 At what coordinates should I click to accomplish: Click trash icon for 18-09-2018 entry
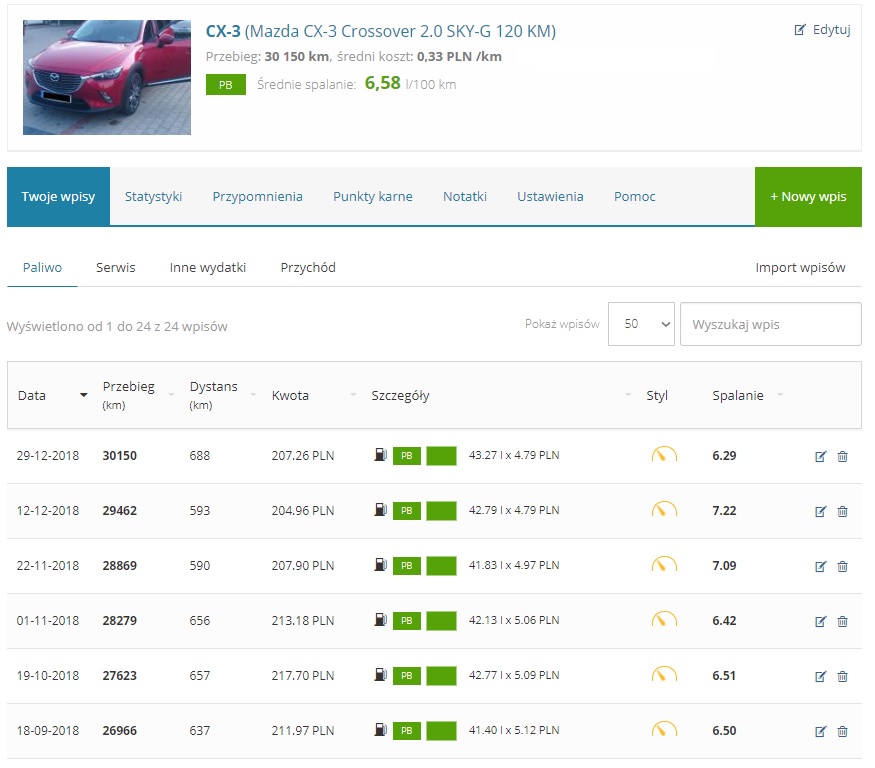(x=842, y=731)
